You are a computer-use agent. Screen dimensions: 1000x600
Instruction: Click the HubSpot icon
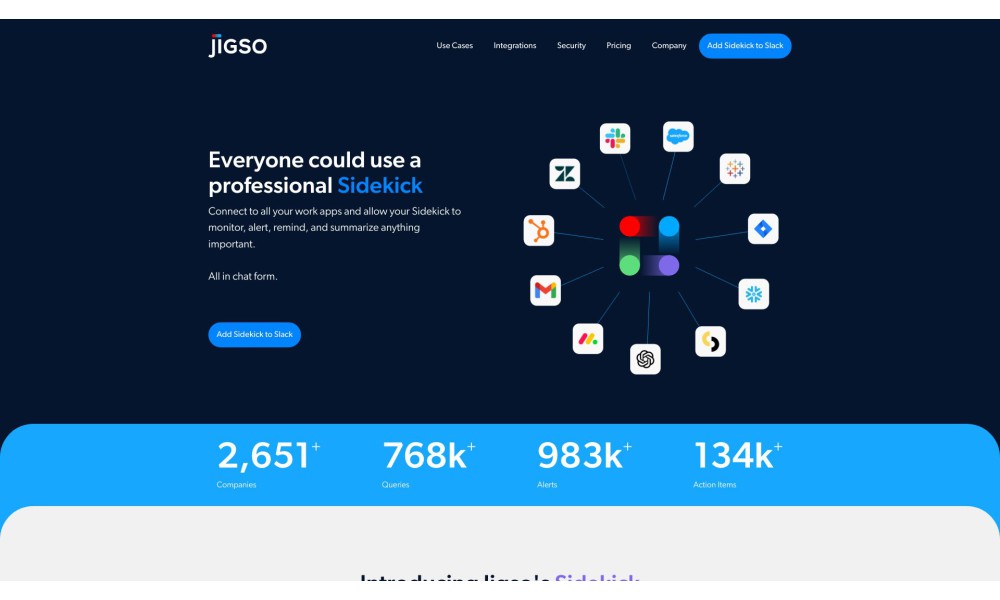pyautogui.click(x=539, y=230)
